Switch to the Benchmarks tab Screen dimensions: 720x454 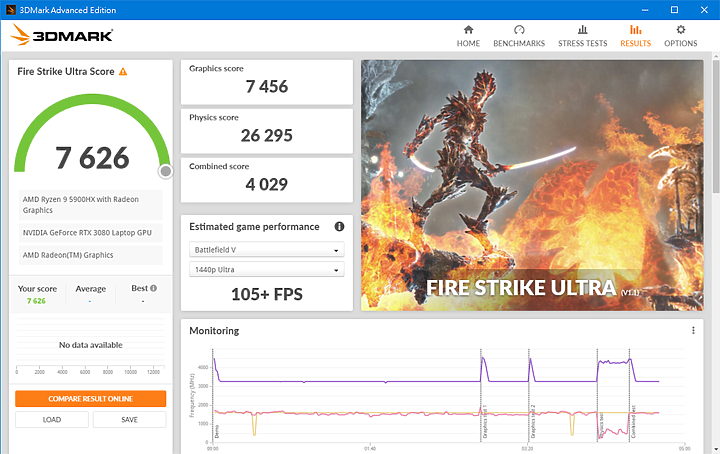tap(519, 36)
